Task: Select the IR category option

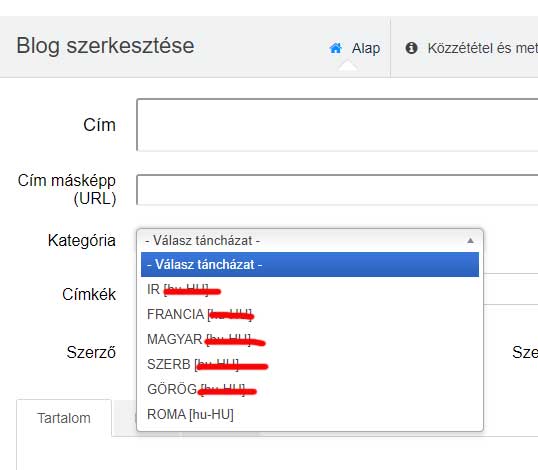Action: tap(310, 289)
